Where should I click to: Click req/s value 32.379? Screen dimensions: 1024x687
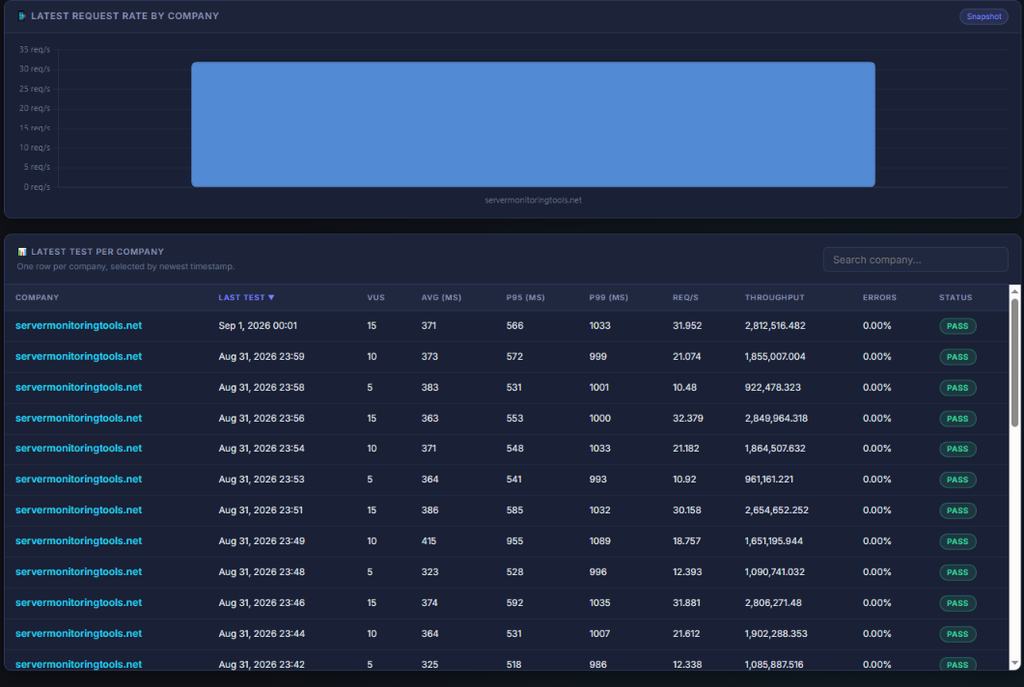point(688,418)
